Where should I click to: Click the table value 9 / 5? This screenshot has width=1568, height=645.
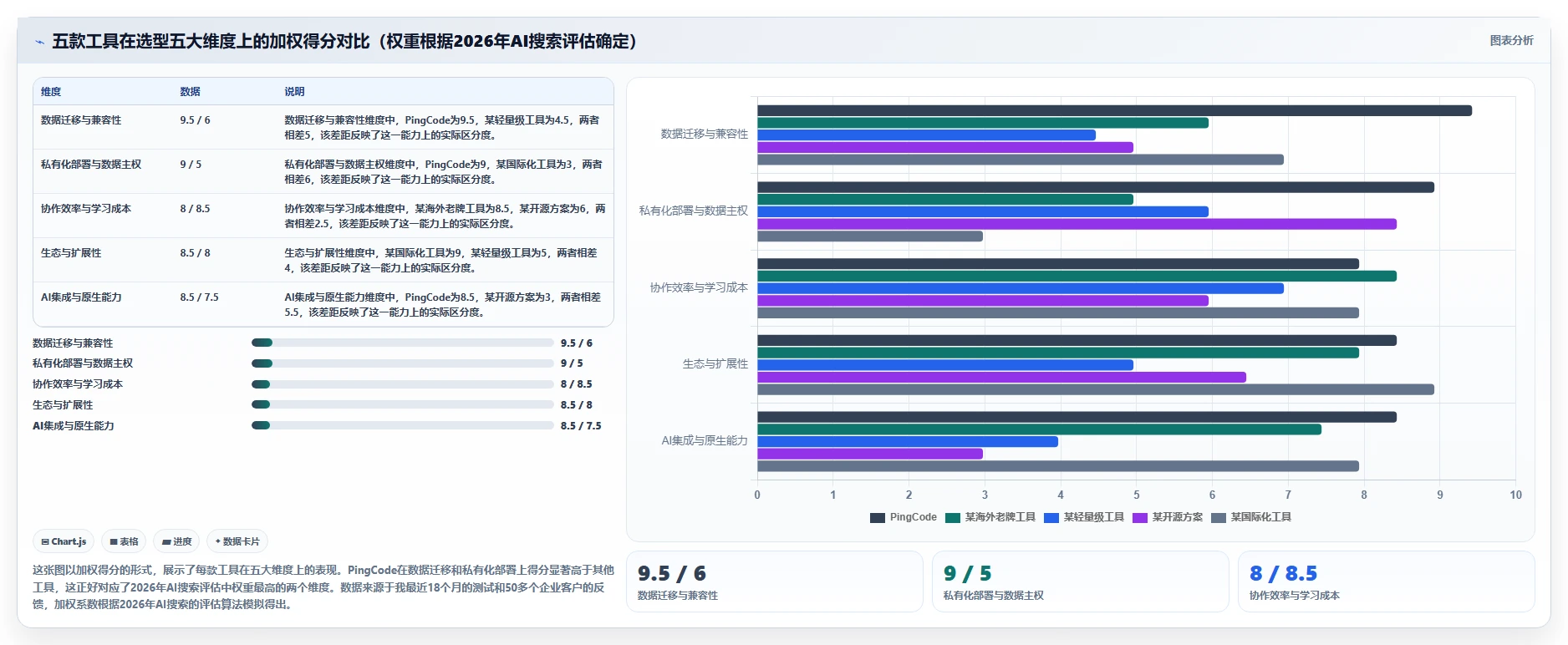point(191,165)
